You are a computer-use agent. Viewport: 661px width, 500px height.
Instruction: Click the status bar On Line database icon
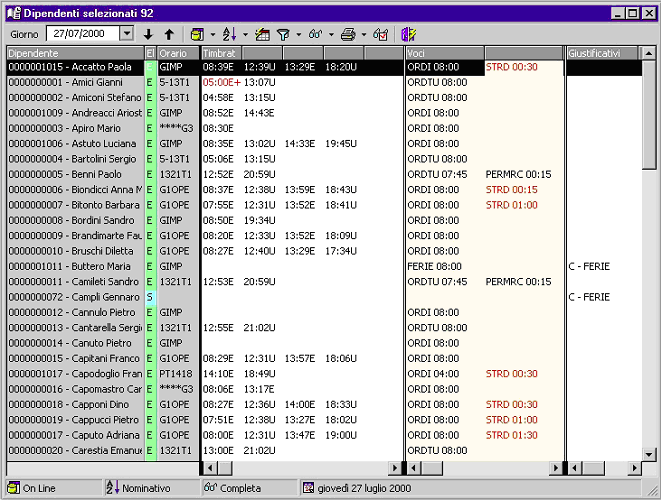click(13, 488)
